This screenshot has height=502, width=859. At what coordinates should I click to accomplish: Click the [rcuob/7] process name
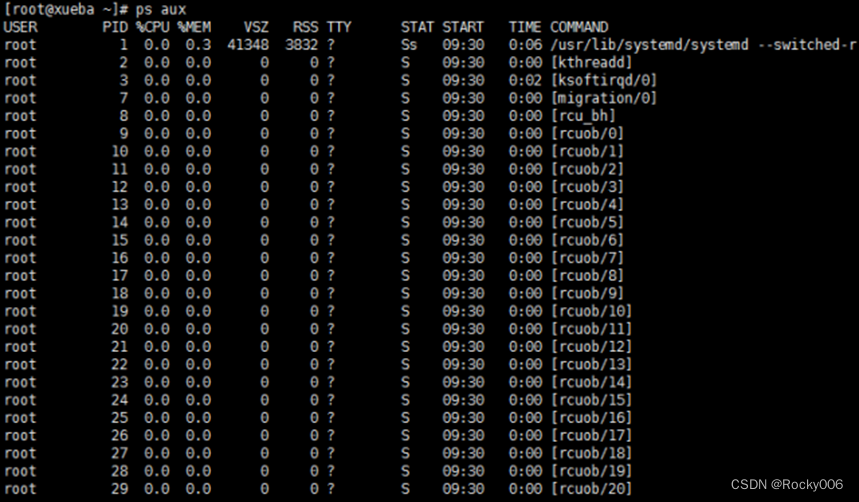click(587, 258)
